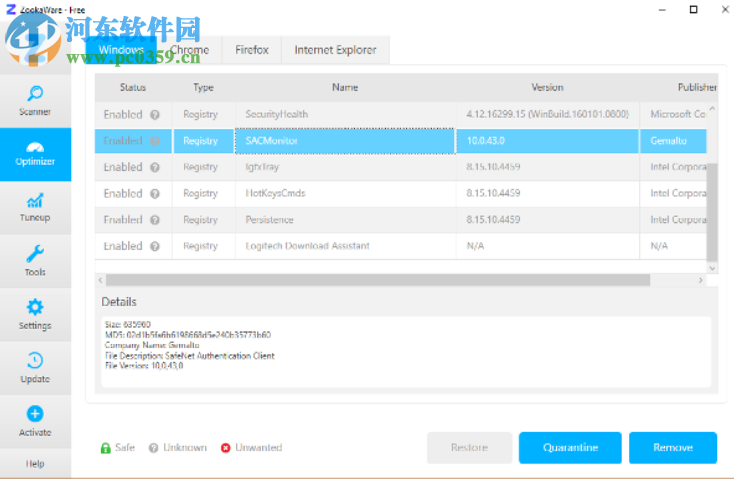Click the Microsoft publisher cell

673,114
